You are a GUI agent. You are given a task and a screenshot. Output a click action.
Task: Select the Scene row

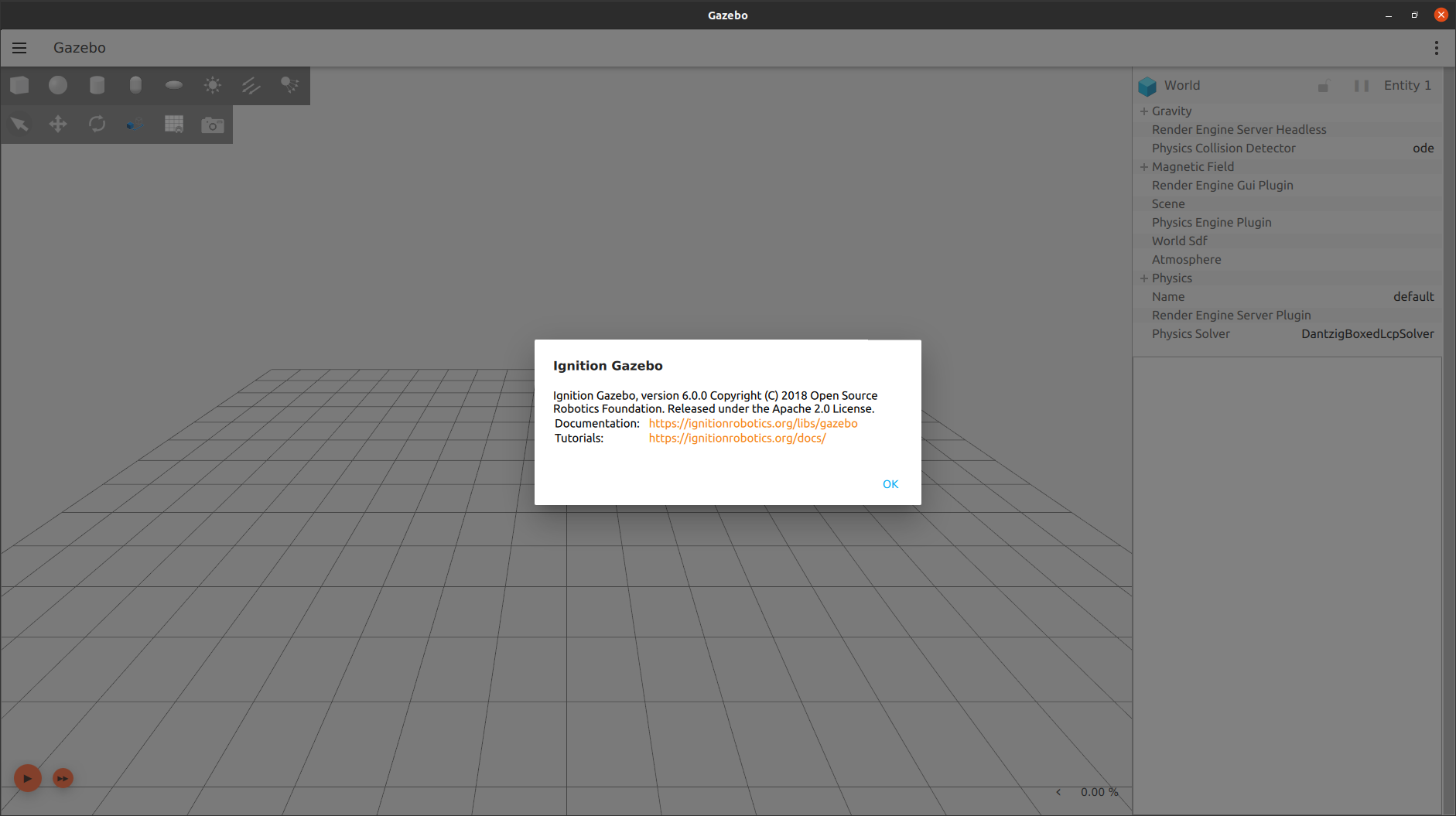(1287, 204)
